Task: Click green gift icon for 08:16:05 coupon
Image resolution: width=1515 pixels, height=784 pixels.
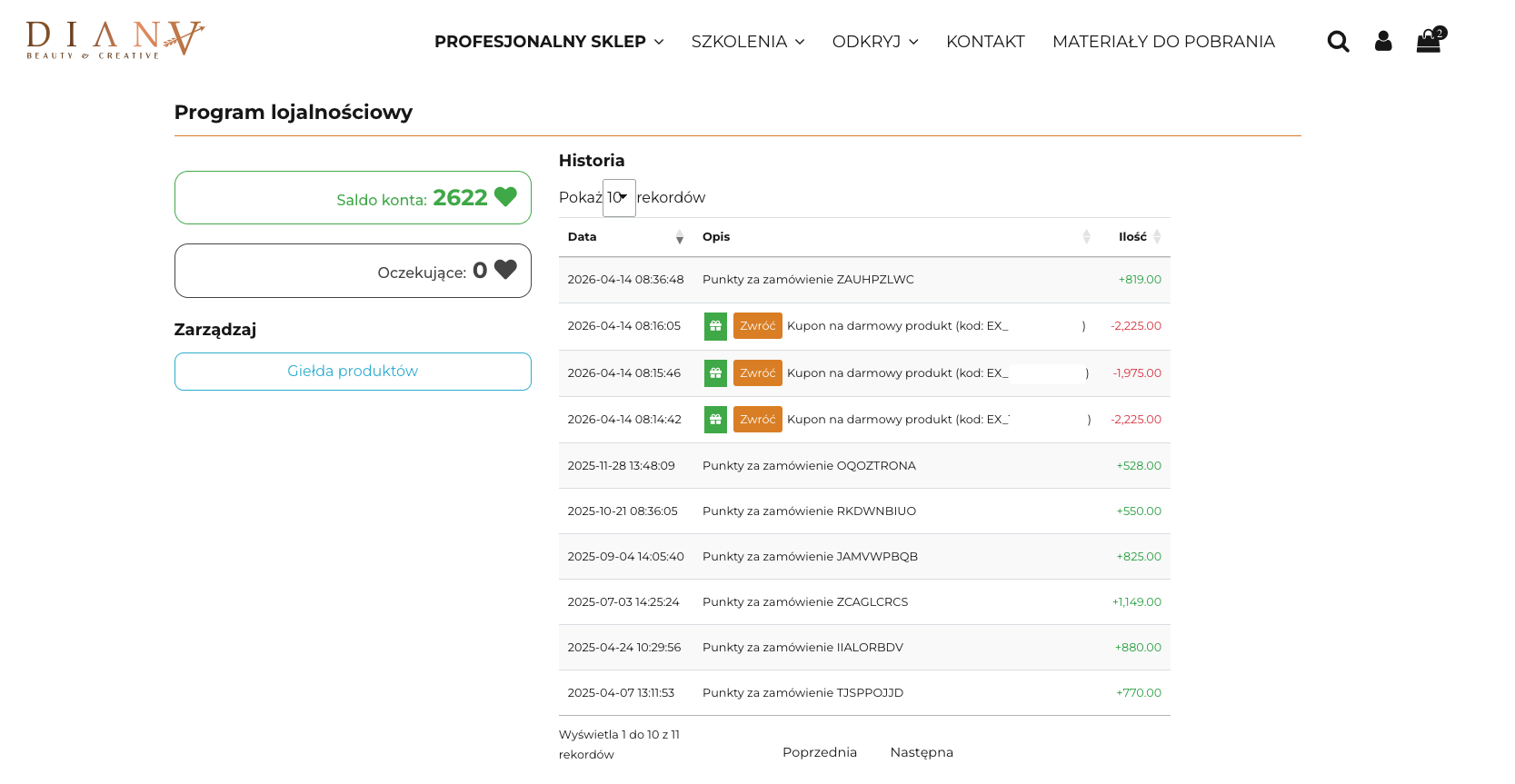Action: point(715,326)
